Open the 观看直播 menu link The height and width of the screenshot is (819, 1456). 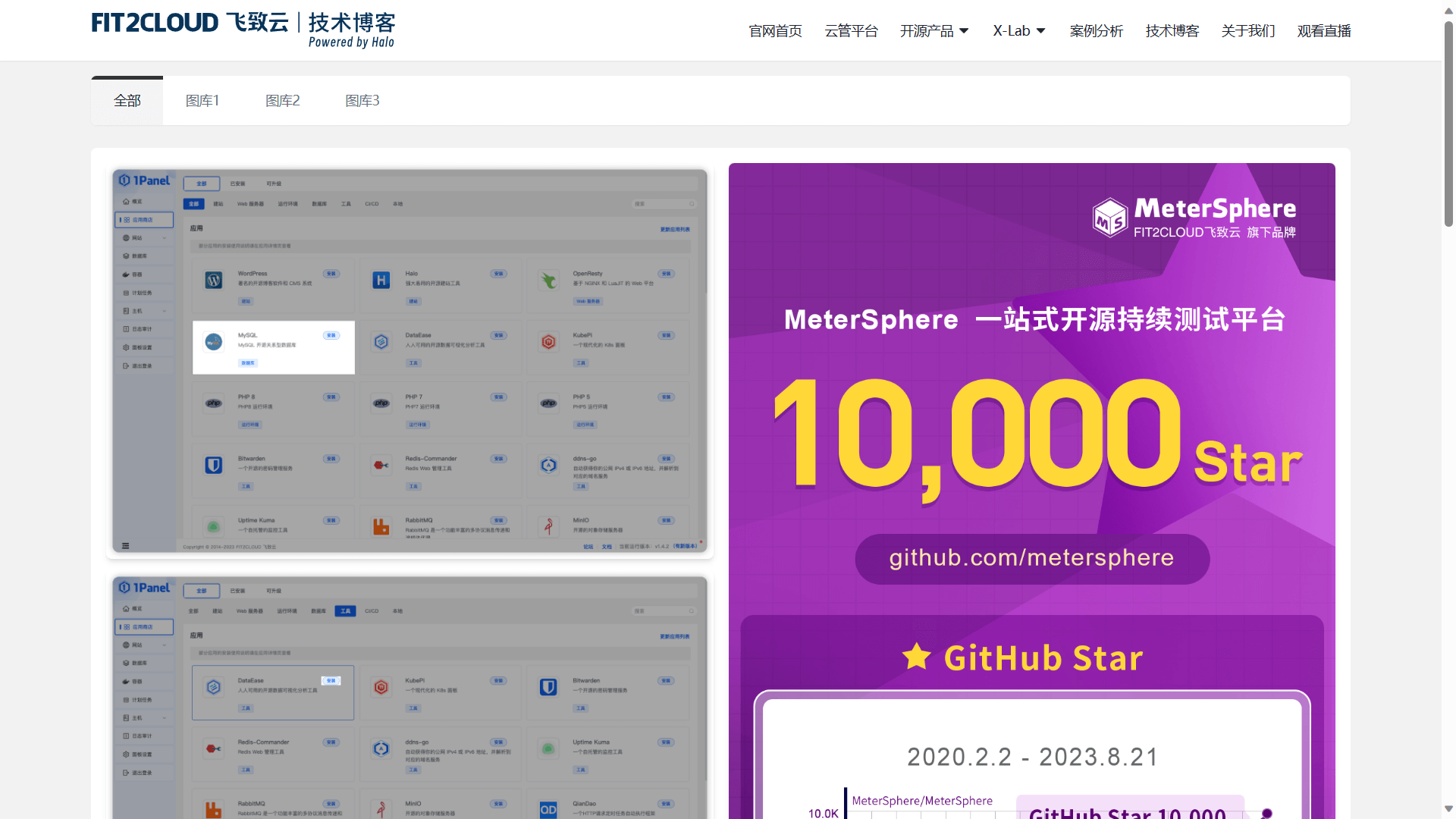tap(1323, 31)
